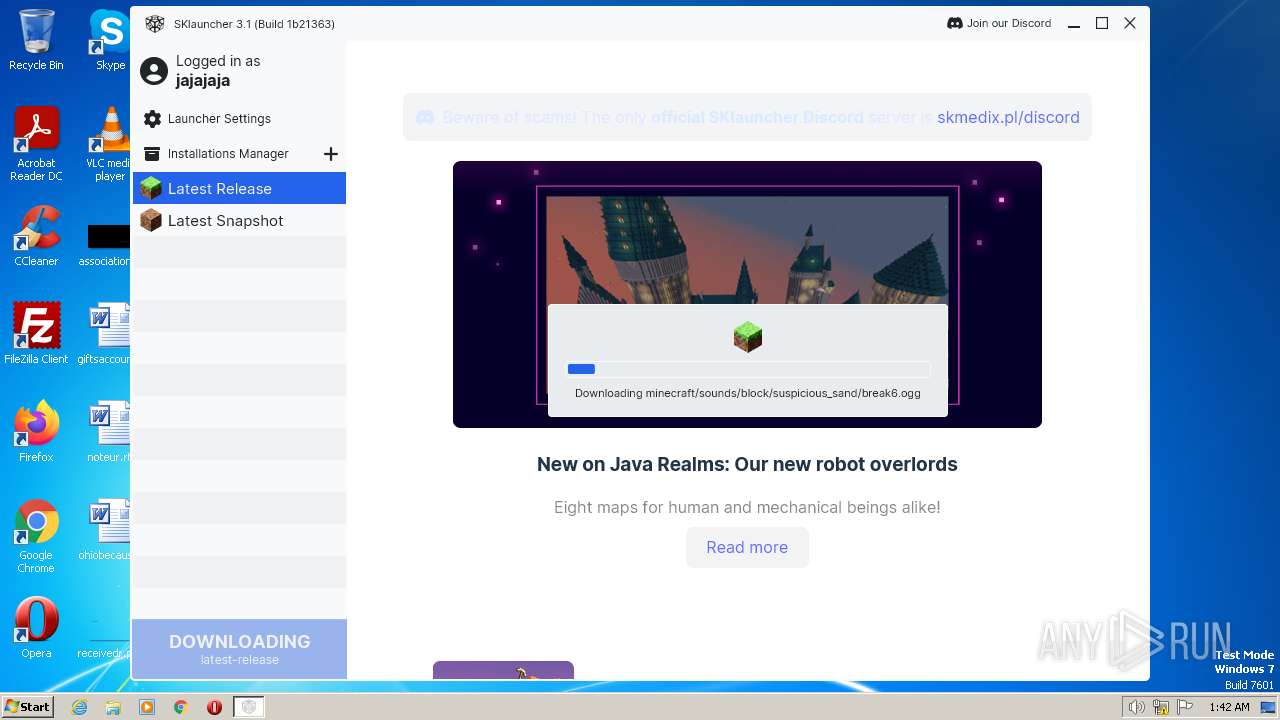Select the Latest Release installation
Screen dimensions: 1280x720
pyautogui.click(x=239, y=188)
